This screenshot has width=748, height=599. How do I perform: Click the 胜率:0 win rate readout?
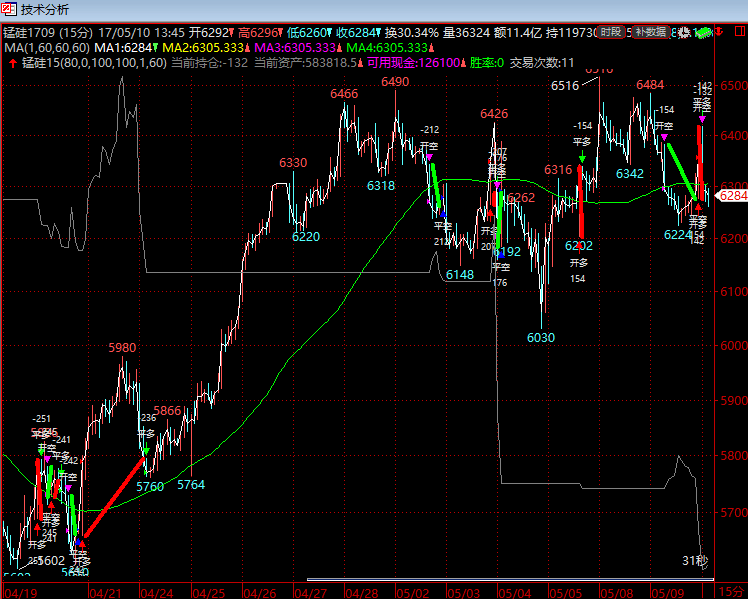pos(487,63)
